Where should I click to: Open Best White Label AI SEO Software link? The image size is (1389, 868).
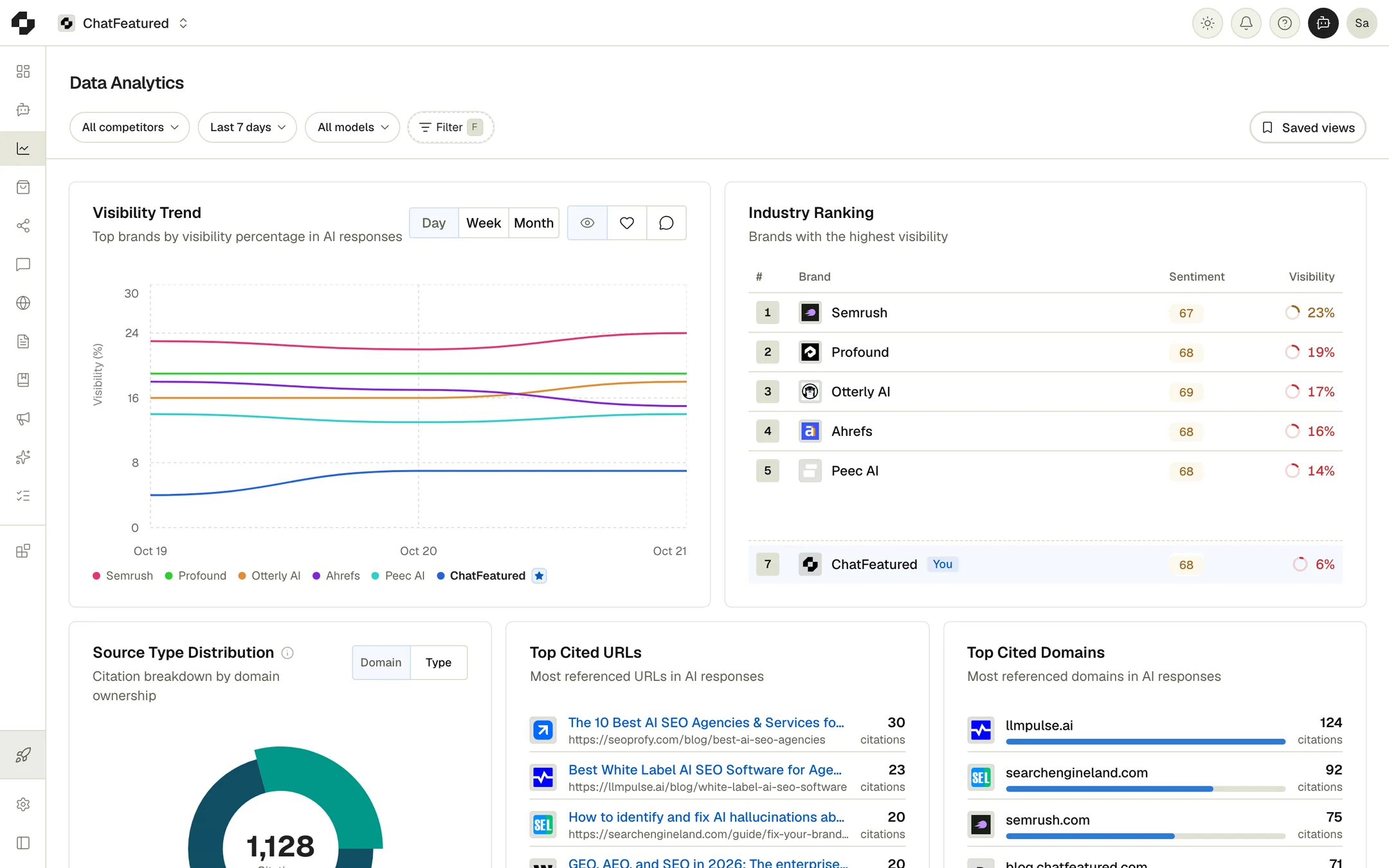(705, 770)
